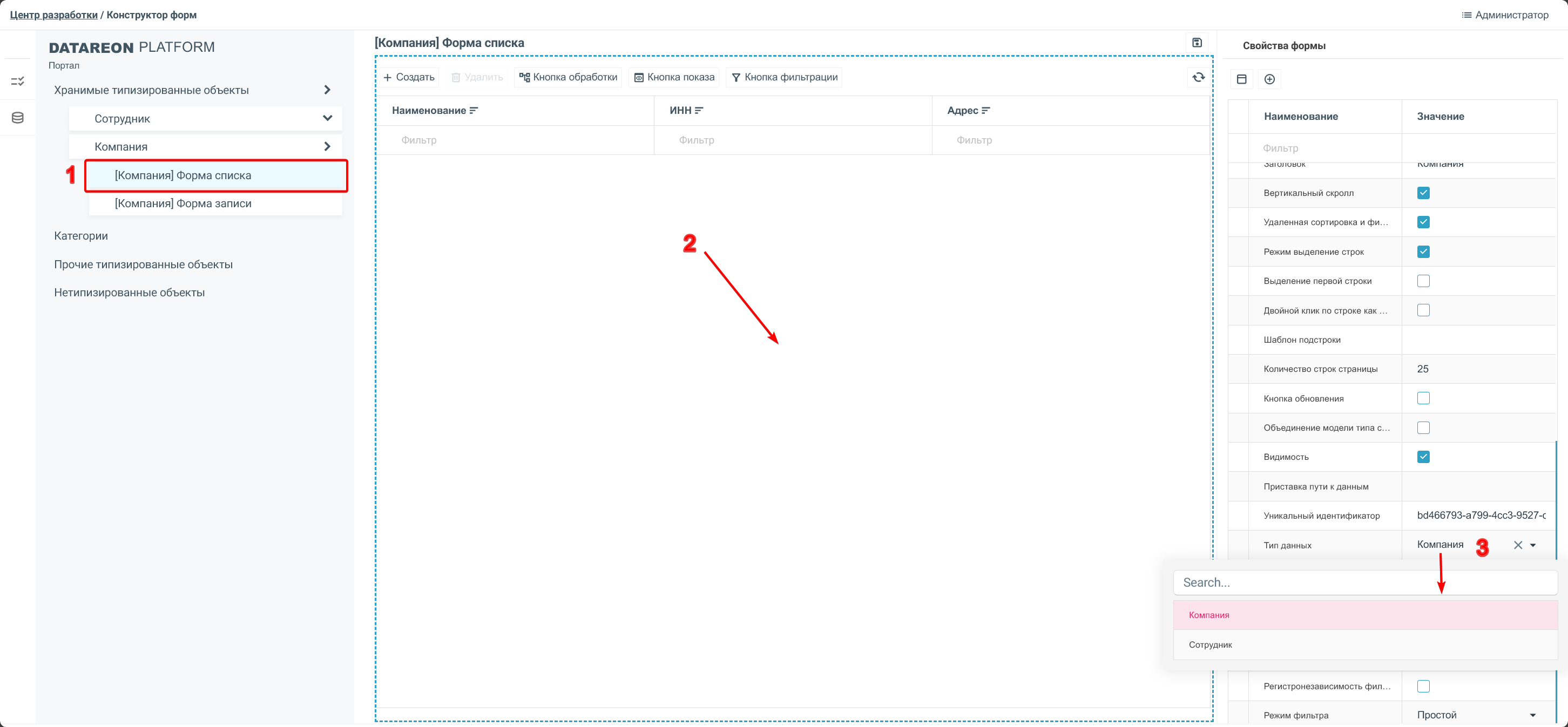This screenshot has height=727, width=1568.
Task: Open the Режим фильтра dropdown
Action: click(1532, 715)
